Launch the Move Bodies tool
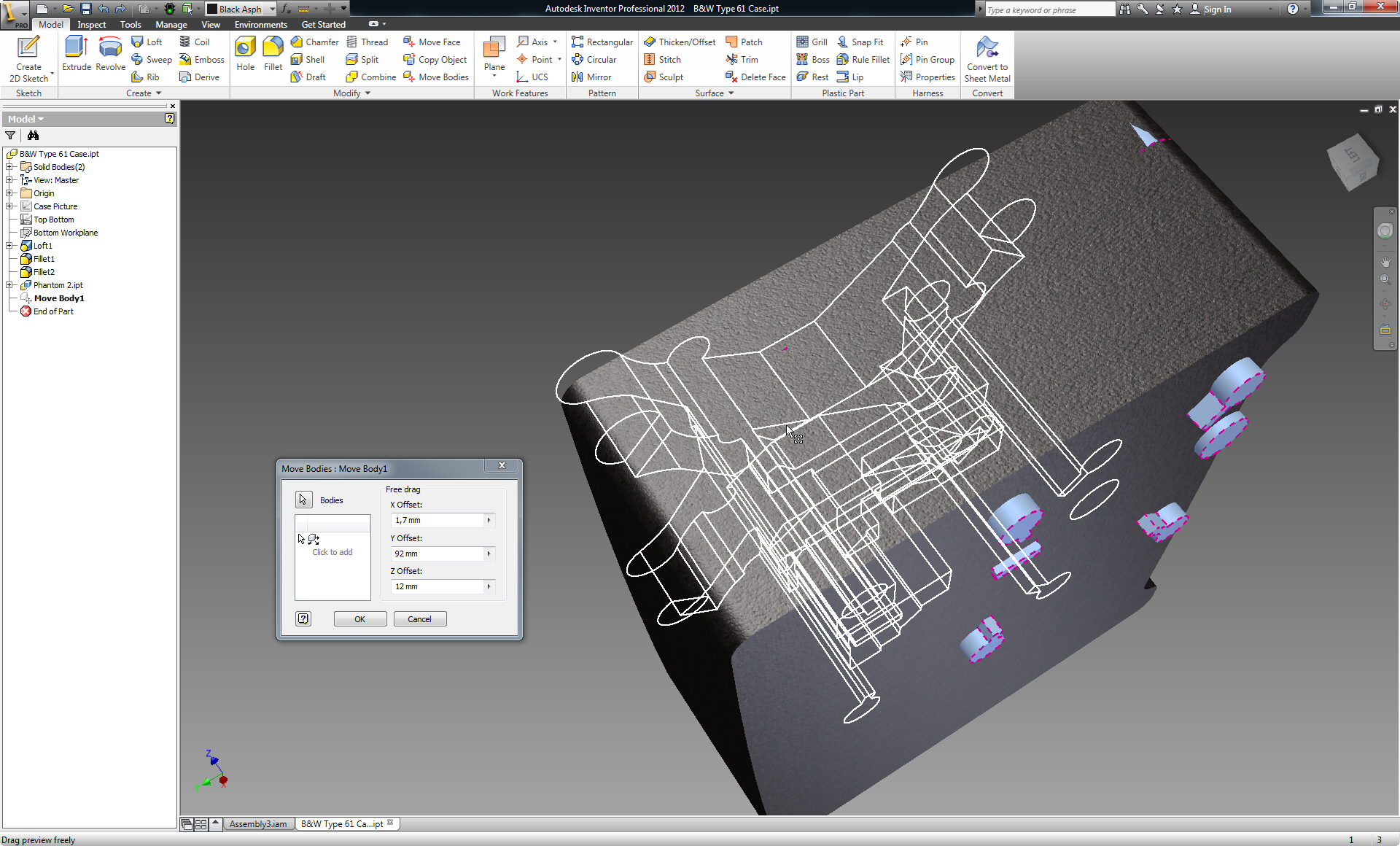1400x846 pixels. coord(436,77)
